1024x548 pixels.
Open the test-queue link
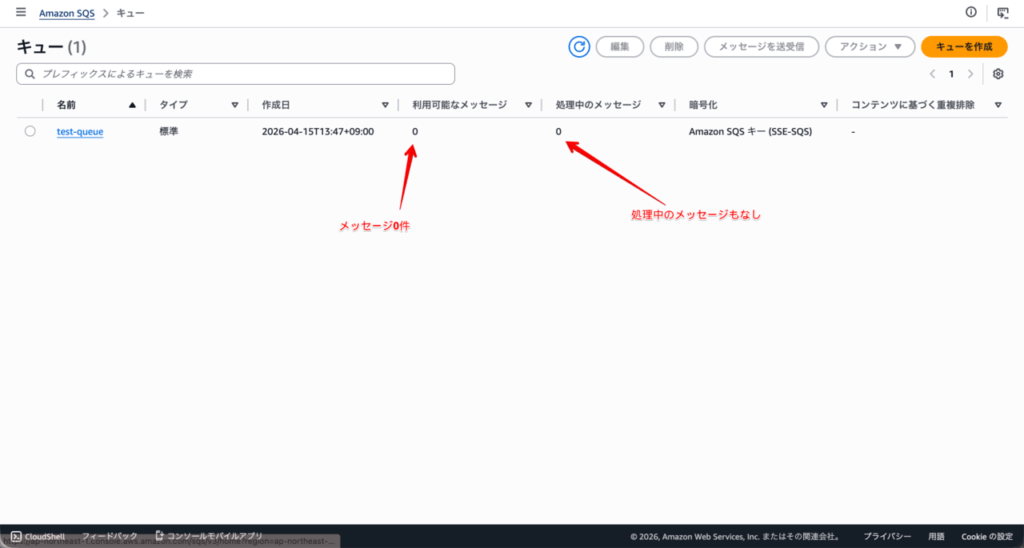(80, 132)
